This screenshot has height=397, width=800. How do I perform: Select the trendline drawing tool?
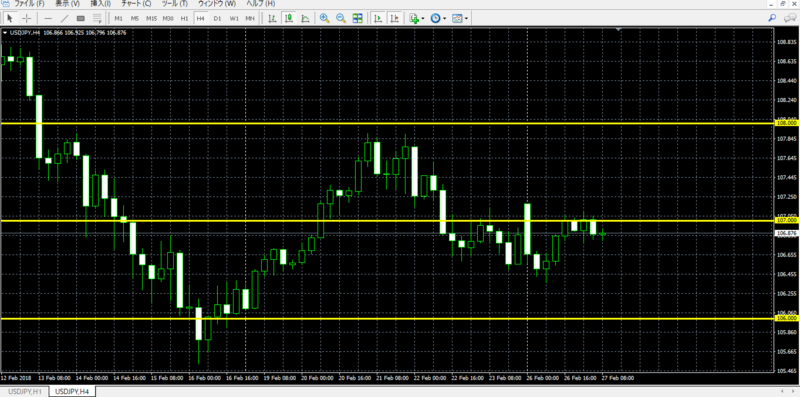pyautogui.click(x=64, y=18)
